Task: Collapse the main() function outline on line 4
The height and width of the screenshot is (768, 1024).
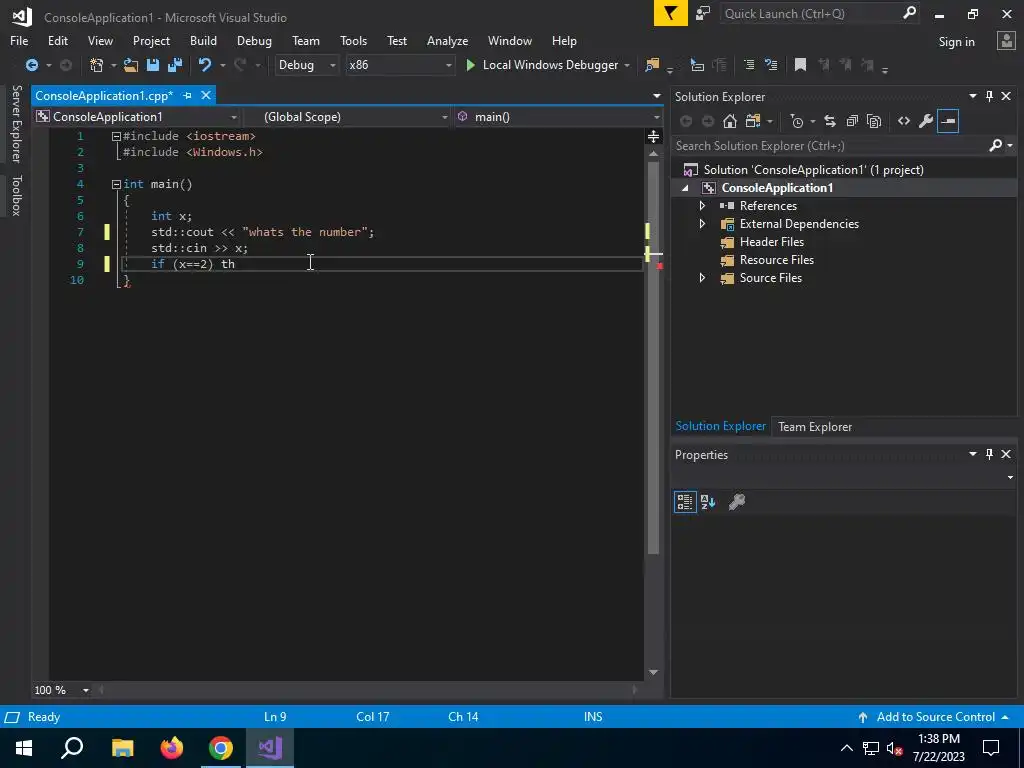Action: [x=116, y=184]
